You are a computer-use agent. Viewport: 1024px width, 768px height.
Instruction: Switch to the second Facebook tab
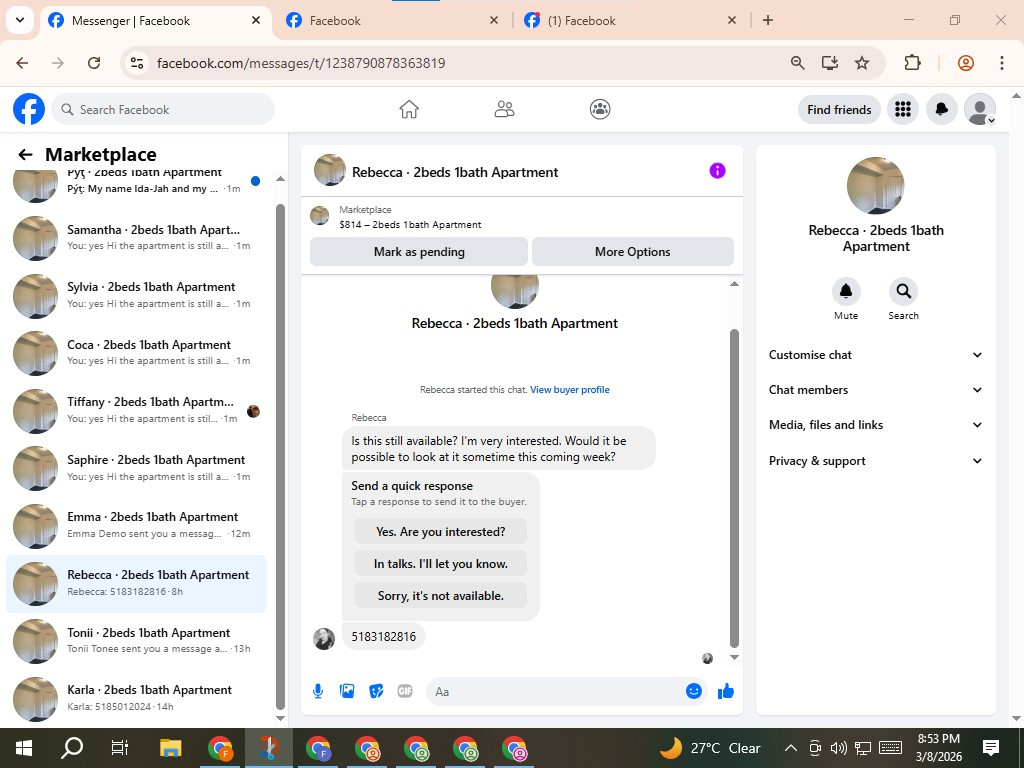tap(392, 21)
